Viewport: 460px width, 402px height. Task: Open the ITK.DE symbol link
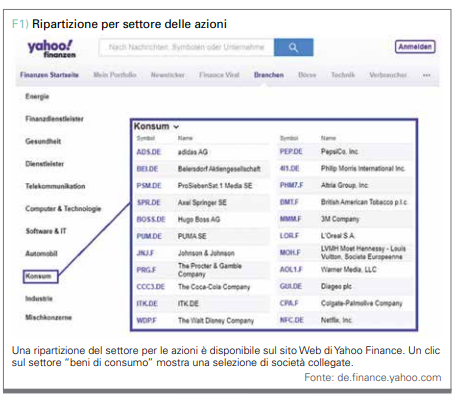pos(147,304)
